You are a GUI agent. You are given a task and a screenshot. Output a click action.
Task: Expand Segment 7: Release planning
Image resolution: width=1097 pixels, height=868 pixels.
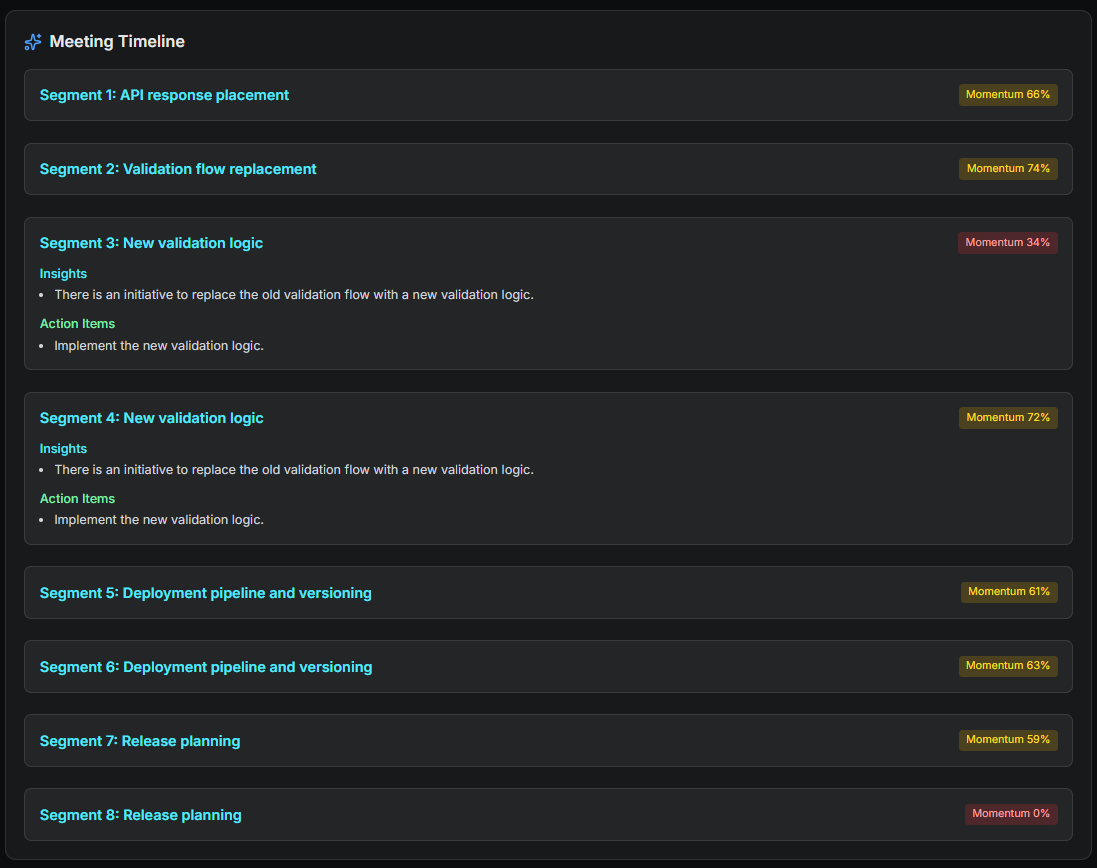pyautogui.click(x=140, y=741)
